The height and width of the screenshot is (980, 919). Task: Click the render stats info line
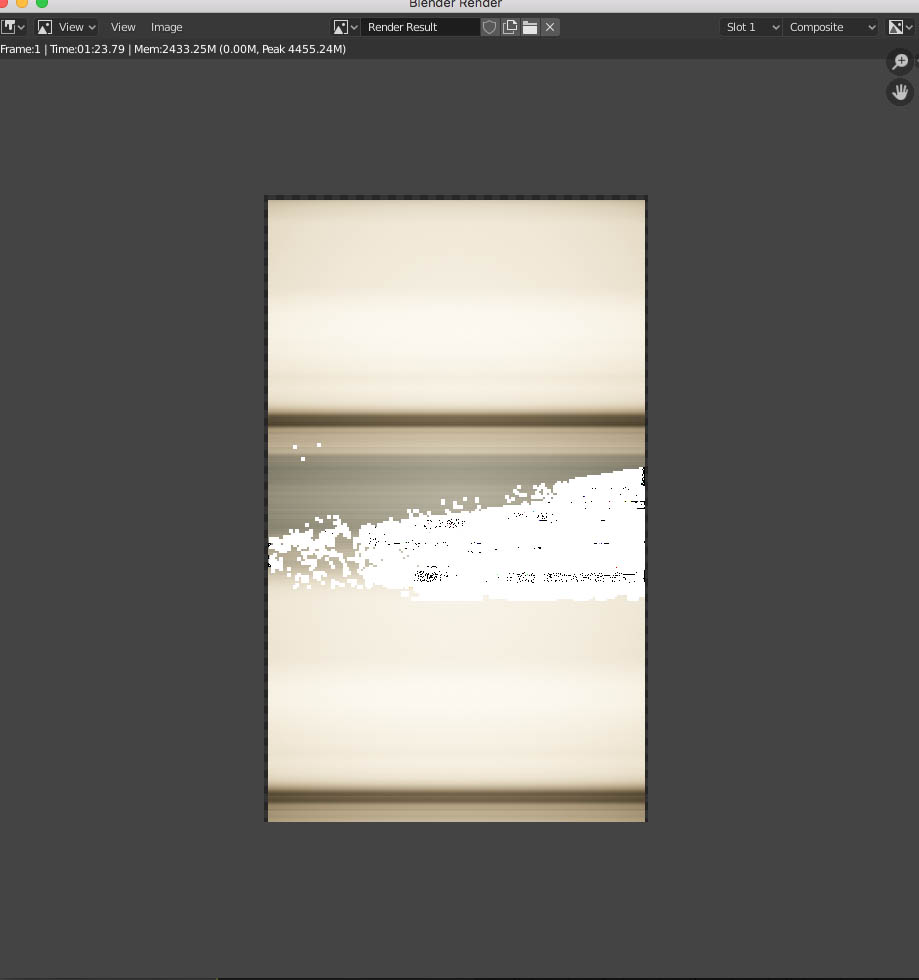coord(173,49)
